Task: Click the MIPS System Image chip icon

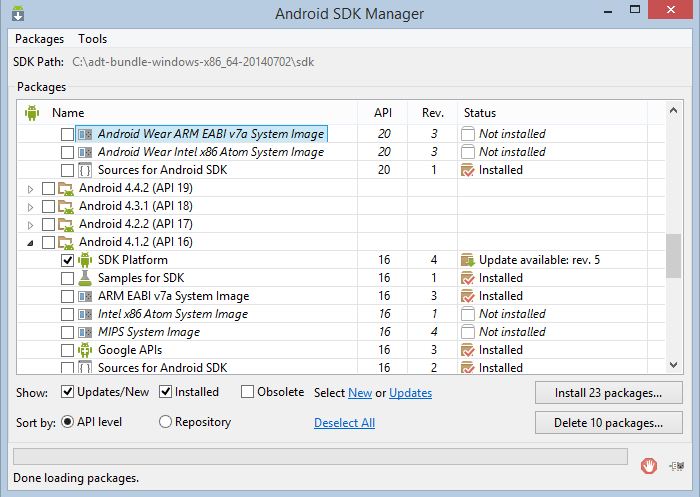Action: (86, 332)
